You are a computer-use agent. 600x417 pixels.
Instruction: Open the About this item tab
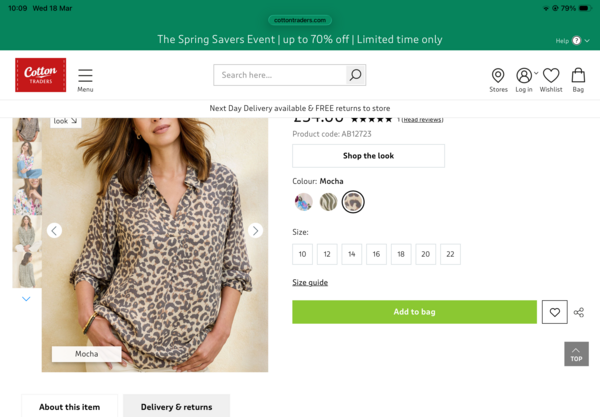click(x=70, y=406)
